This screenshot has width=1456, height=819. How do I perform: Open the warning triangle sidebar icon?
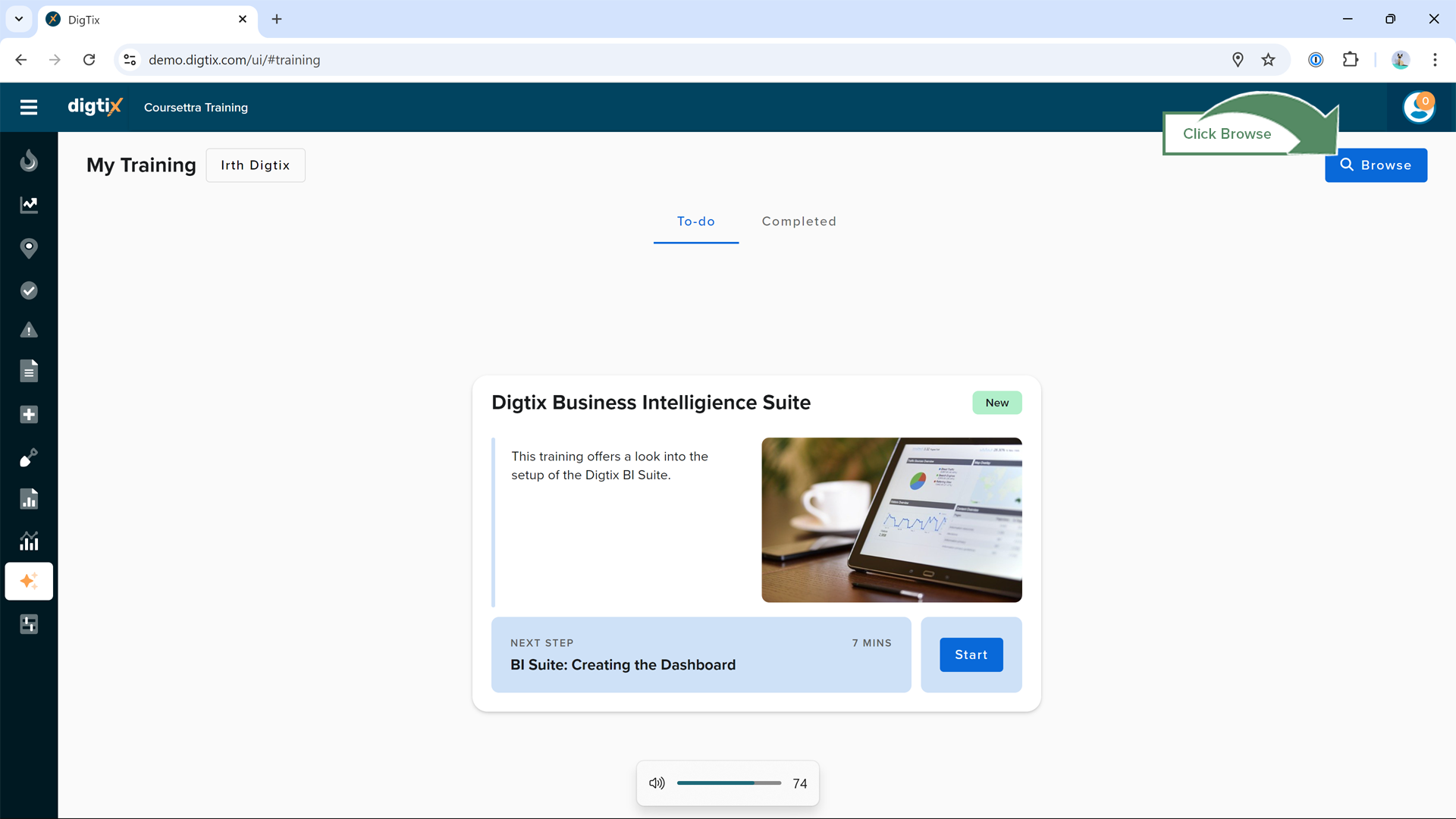[x=29, y=331]
